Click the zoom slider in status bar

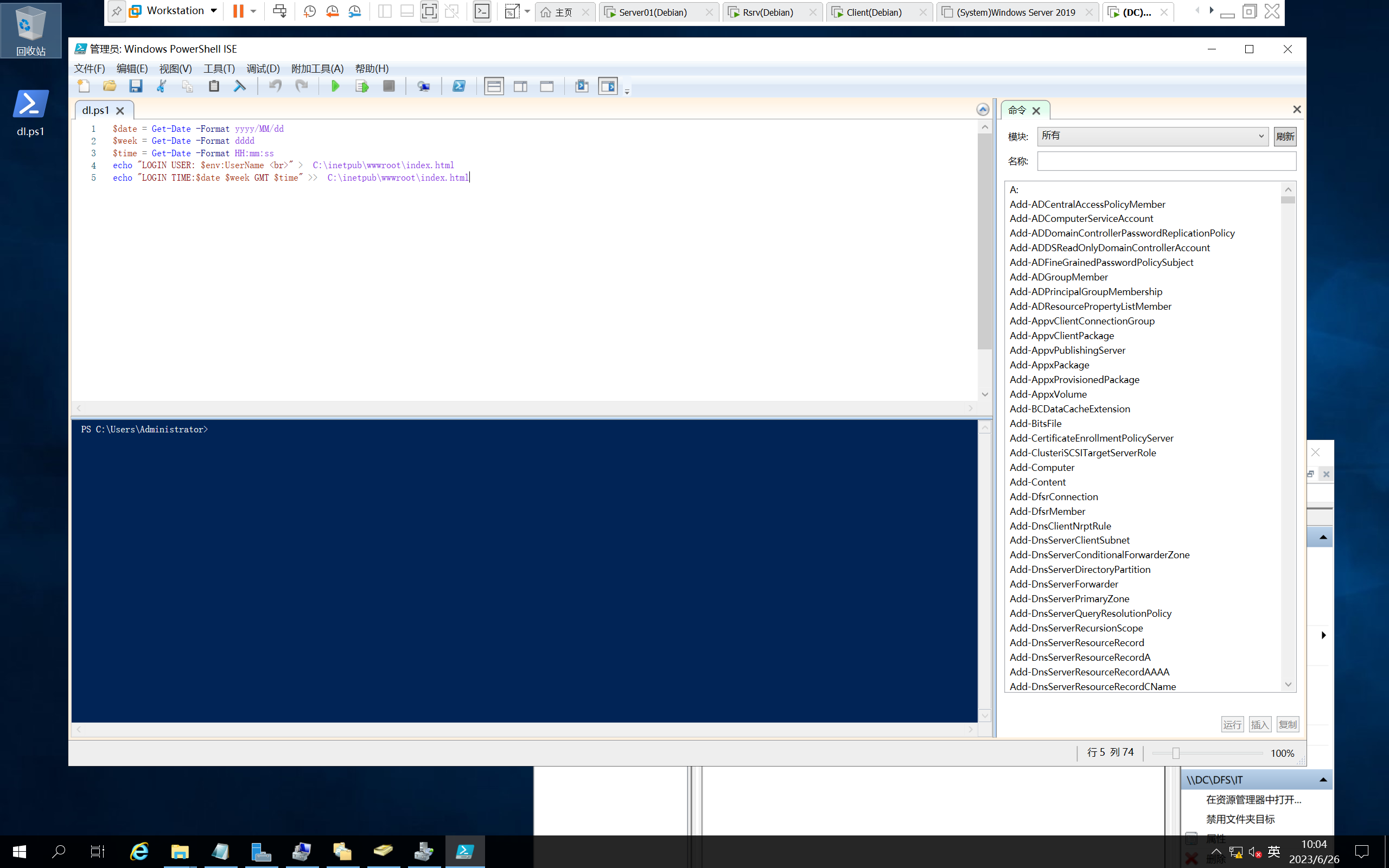click(1175, 753)
